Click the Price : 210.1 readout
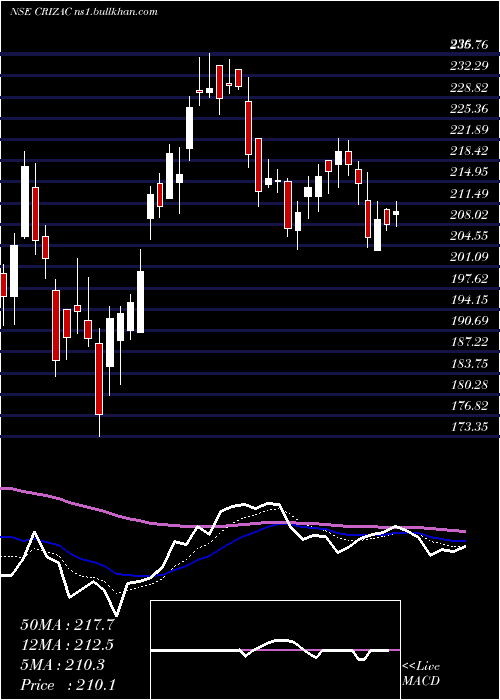 point(67,685)
